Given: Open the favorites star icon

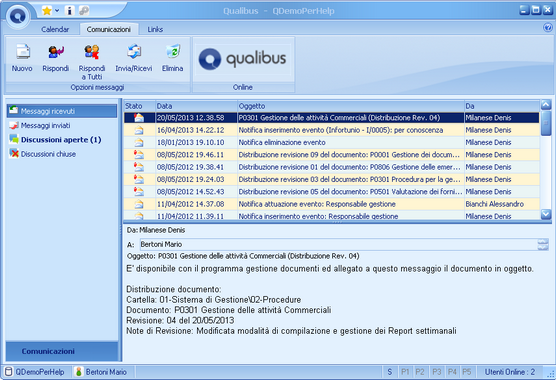Looking at the screenshot, I should 47,11.
